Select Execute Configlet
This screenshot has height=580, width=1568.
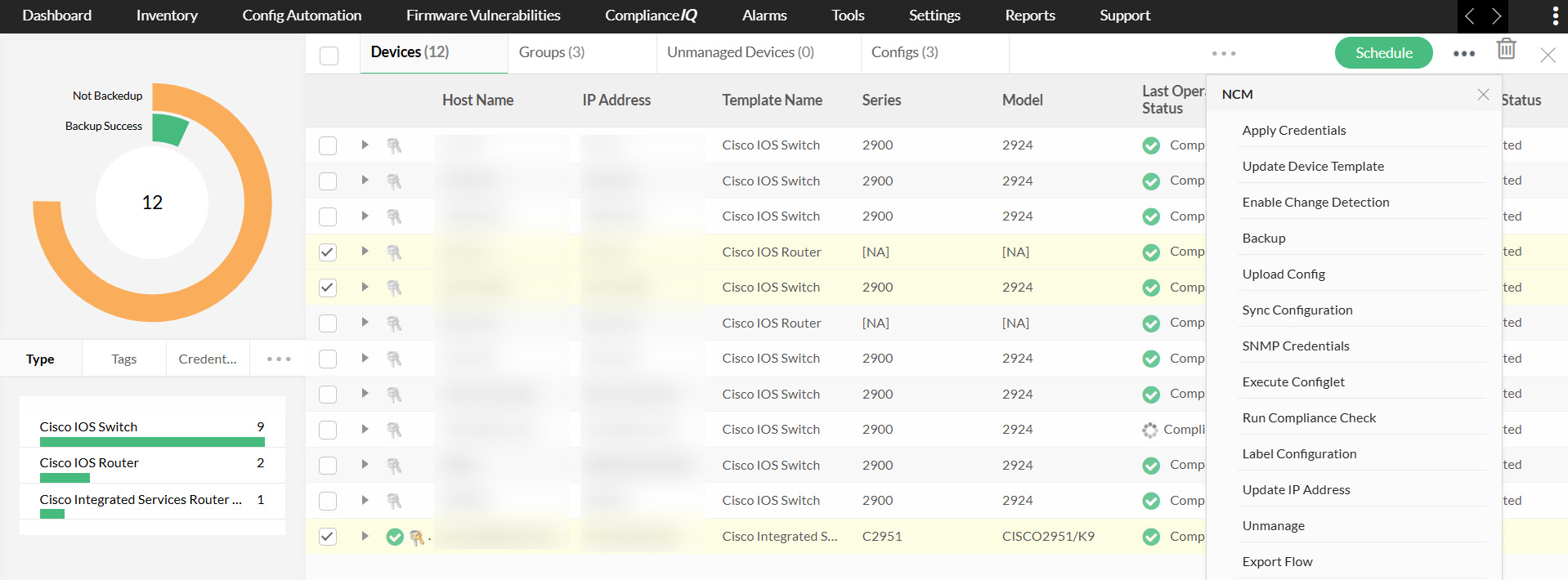1293,382
